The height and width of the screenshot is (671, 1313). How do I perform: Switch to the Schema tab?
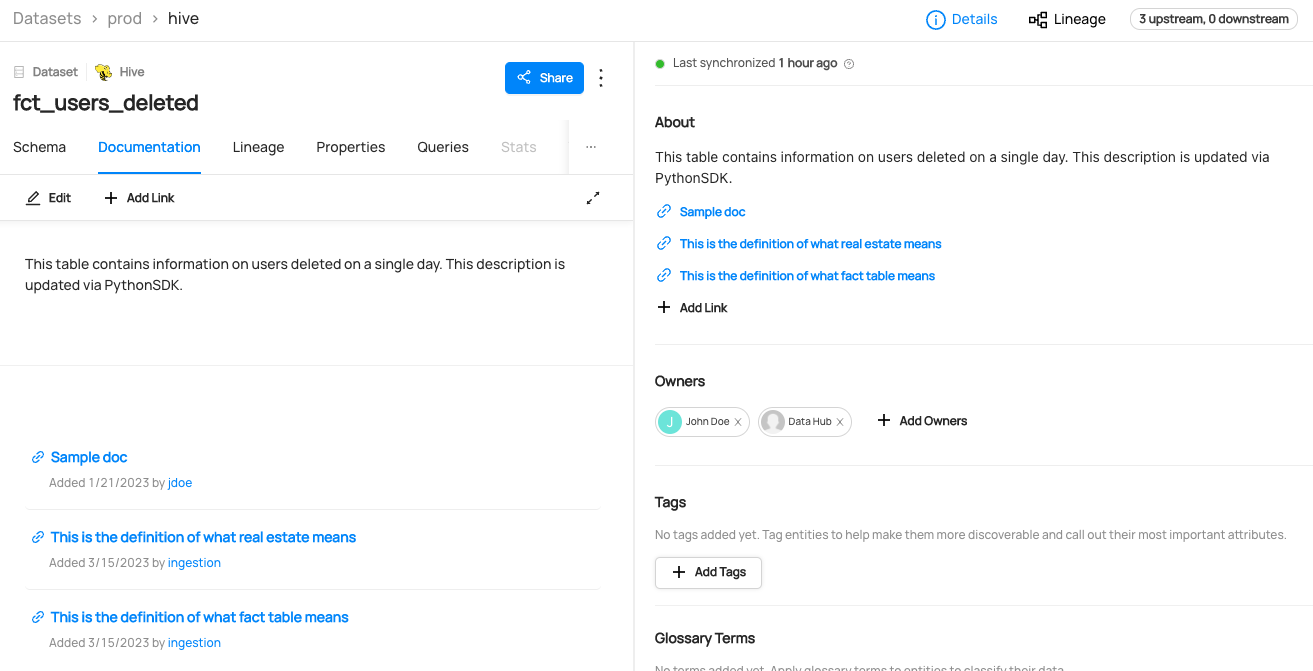pos(39,147)
